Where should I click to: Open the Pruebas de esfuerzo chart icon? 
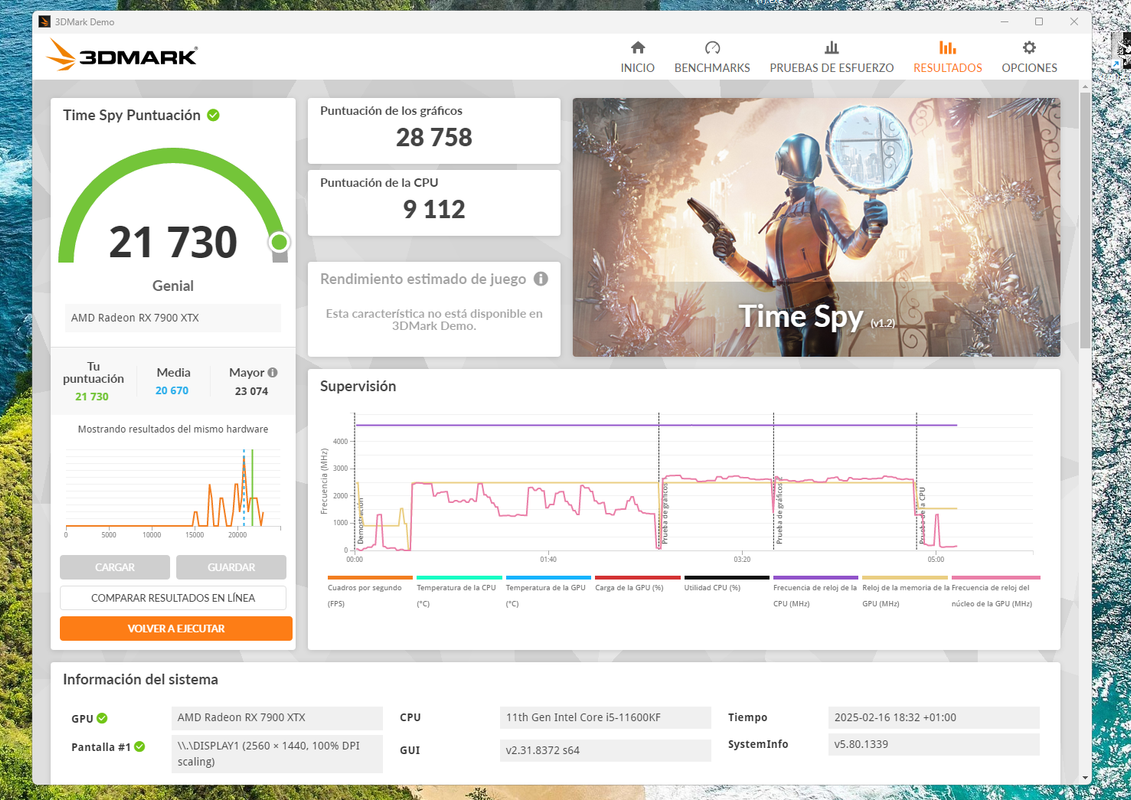tap(832, 48)
